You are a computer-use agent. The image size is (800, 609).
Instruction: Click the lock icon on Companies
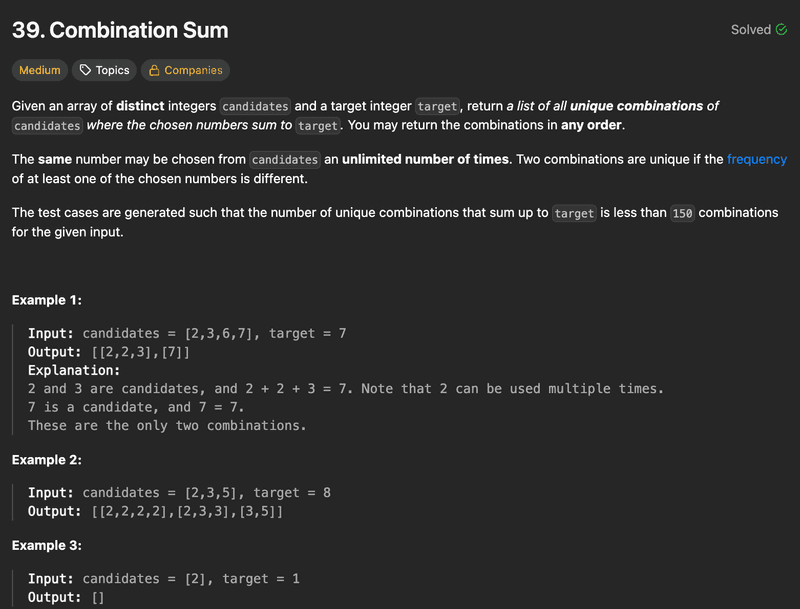(154, 70)
